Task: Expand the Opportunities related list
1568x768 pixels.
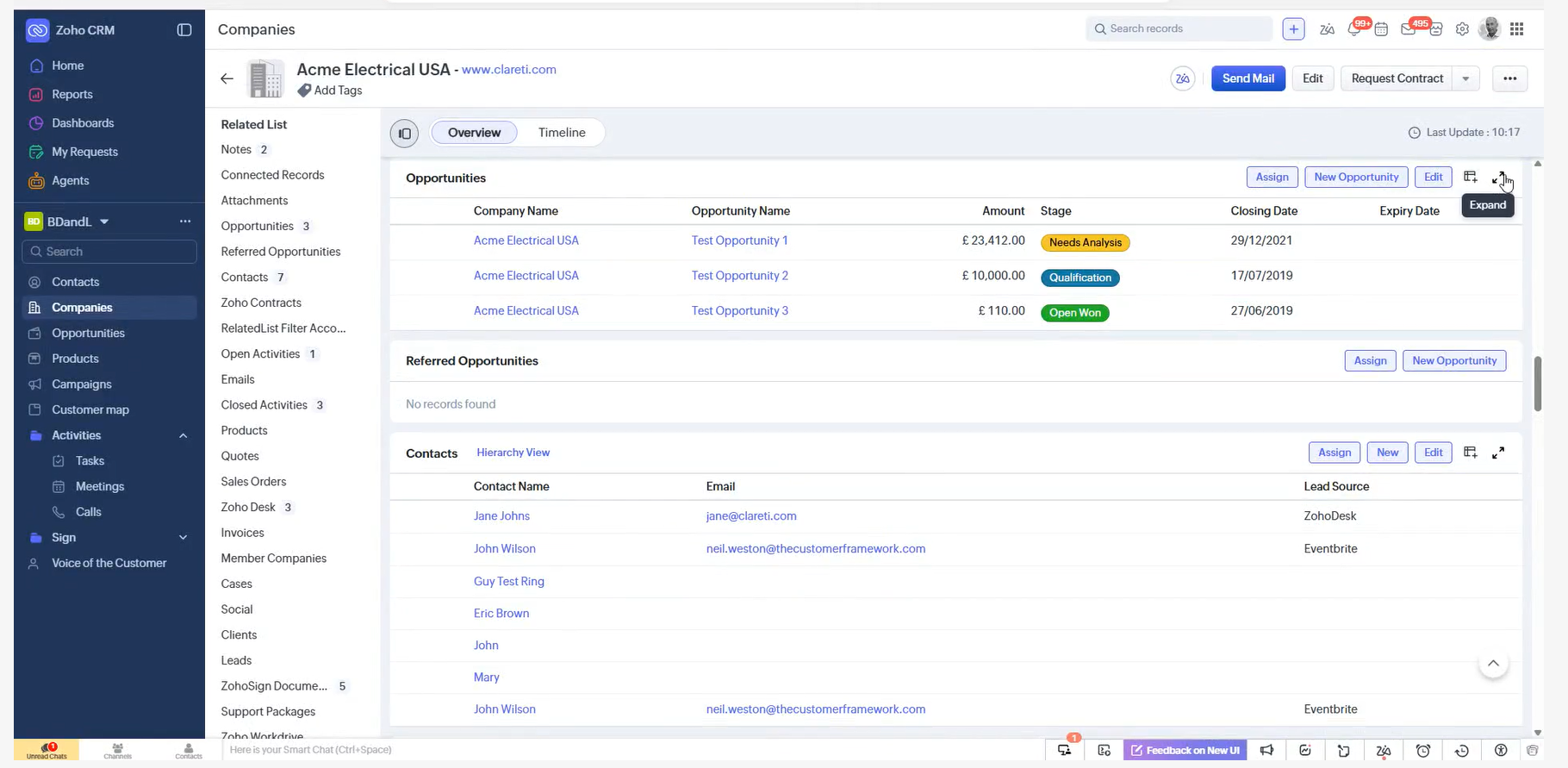Action: tap(1499, 178)
